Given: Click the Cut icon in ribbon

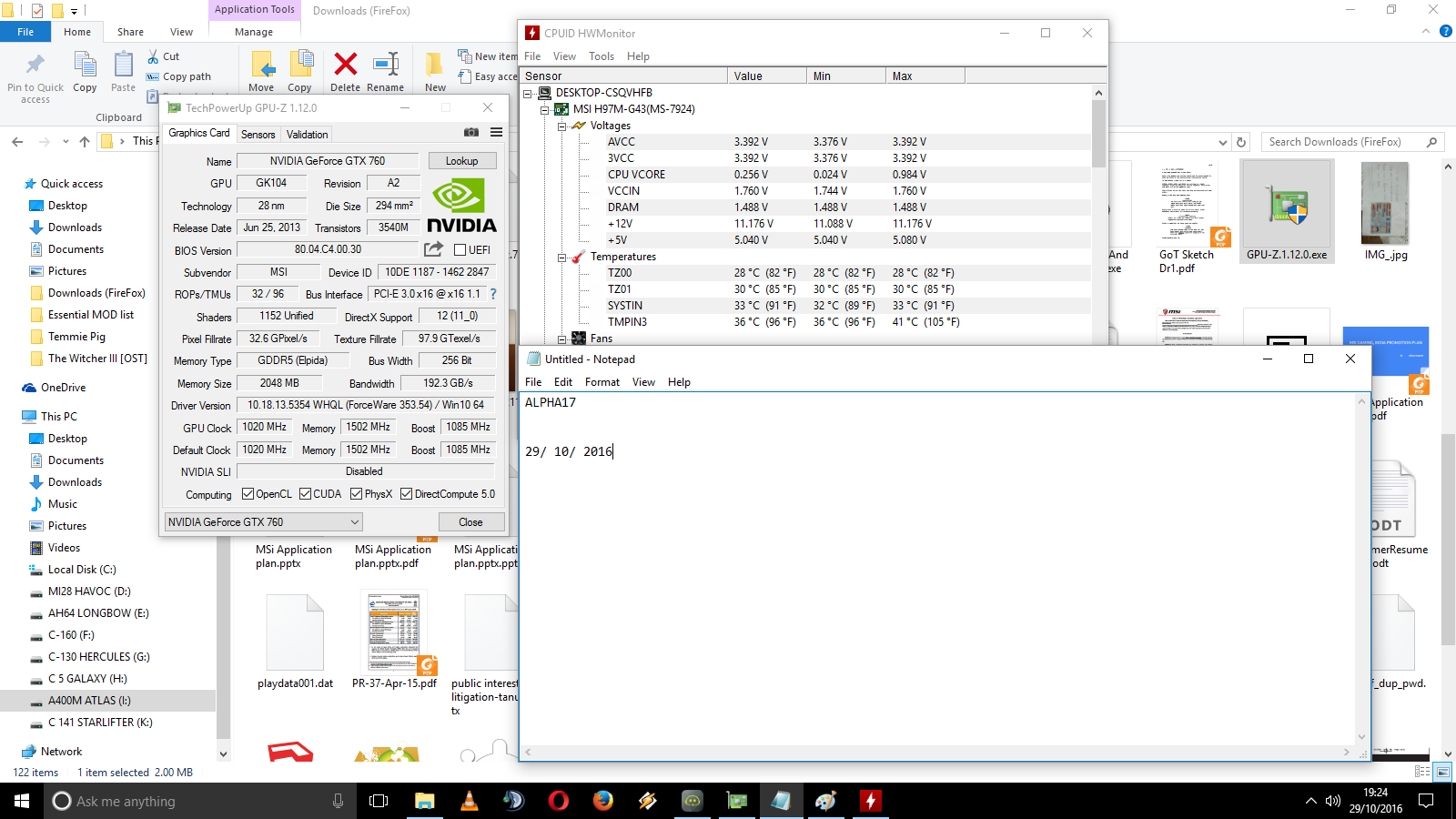Looking at the screenshot, I should tap(153, 56).
